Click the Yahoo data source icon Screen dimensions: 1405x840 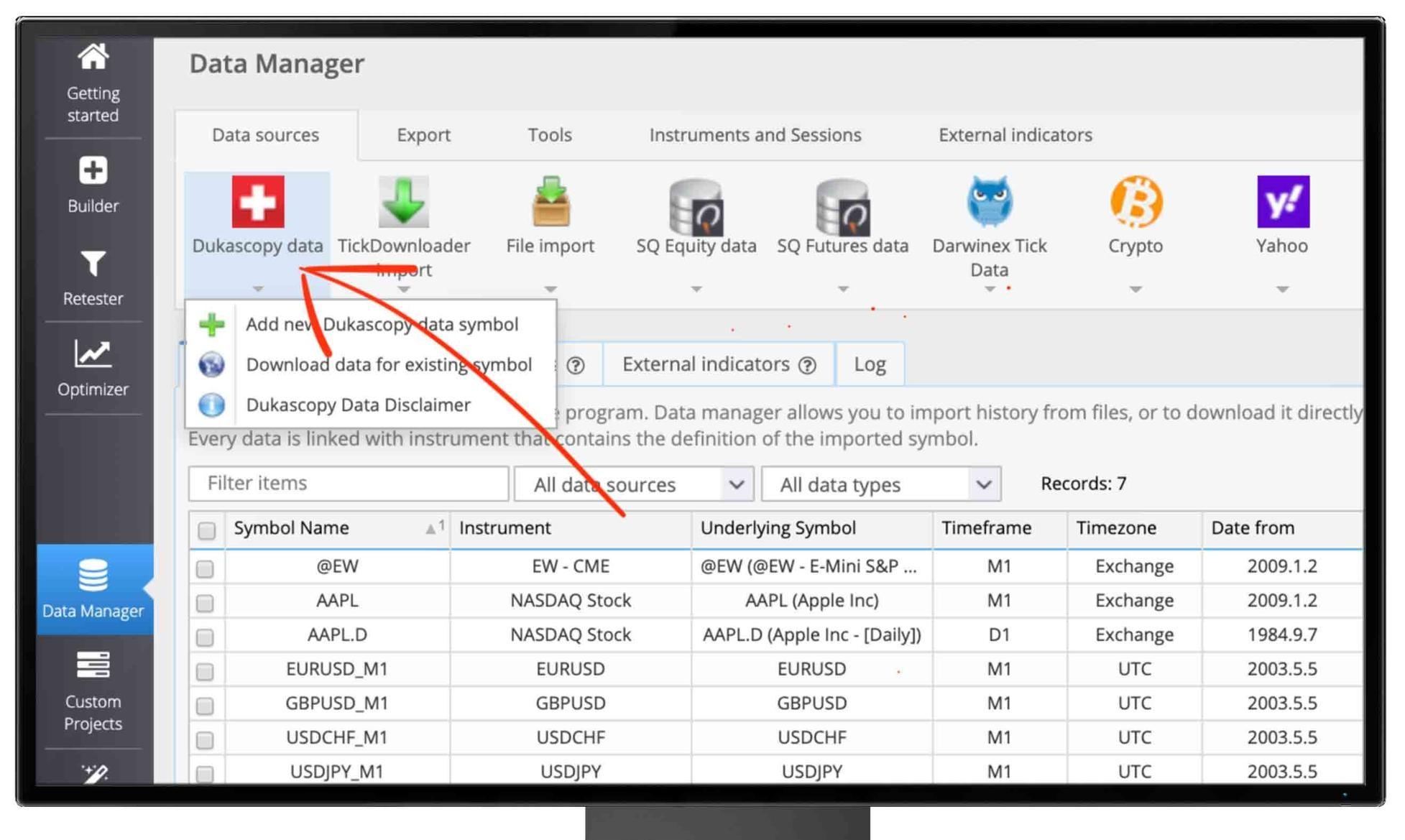tap(1282, 202)
